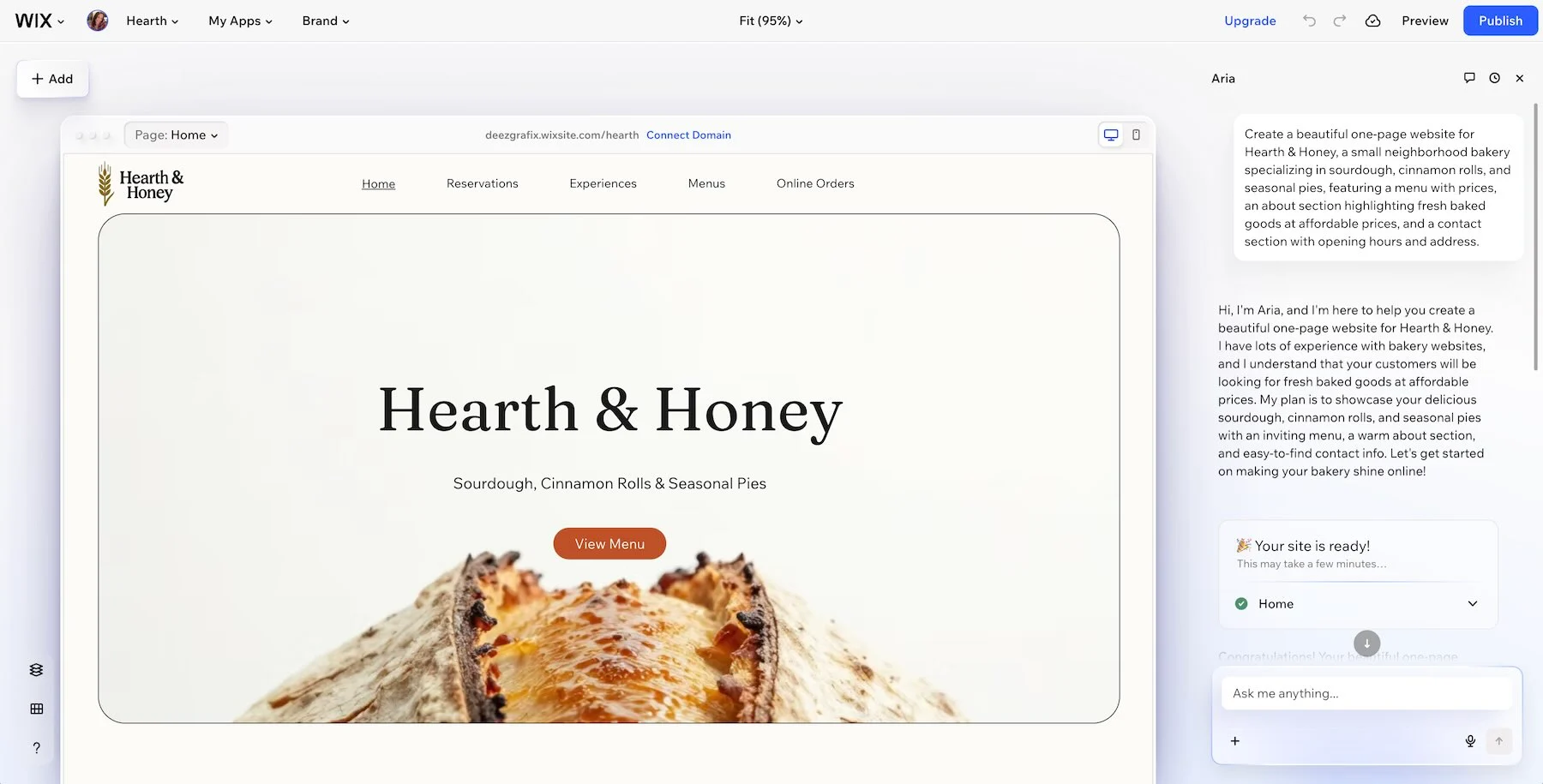Viewport: 1543px width, 784px height.
Task: Click the redo arrow icon
Action: (1339, 21)
